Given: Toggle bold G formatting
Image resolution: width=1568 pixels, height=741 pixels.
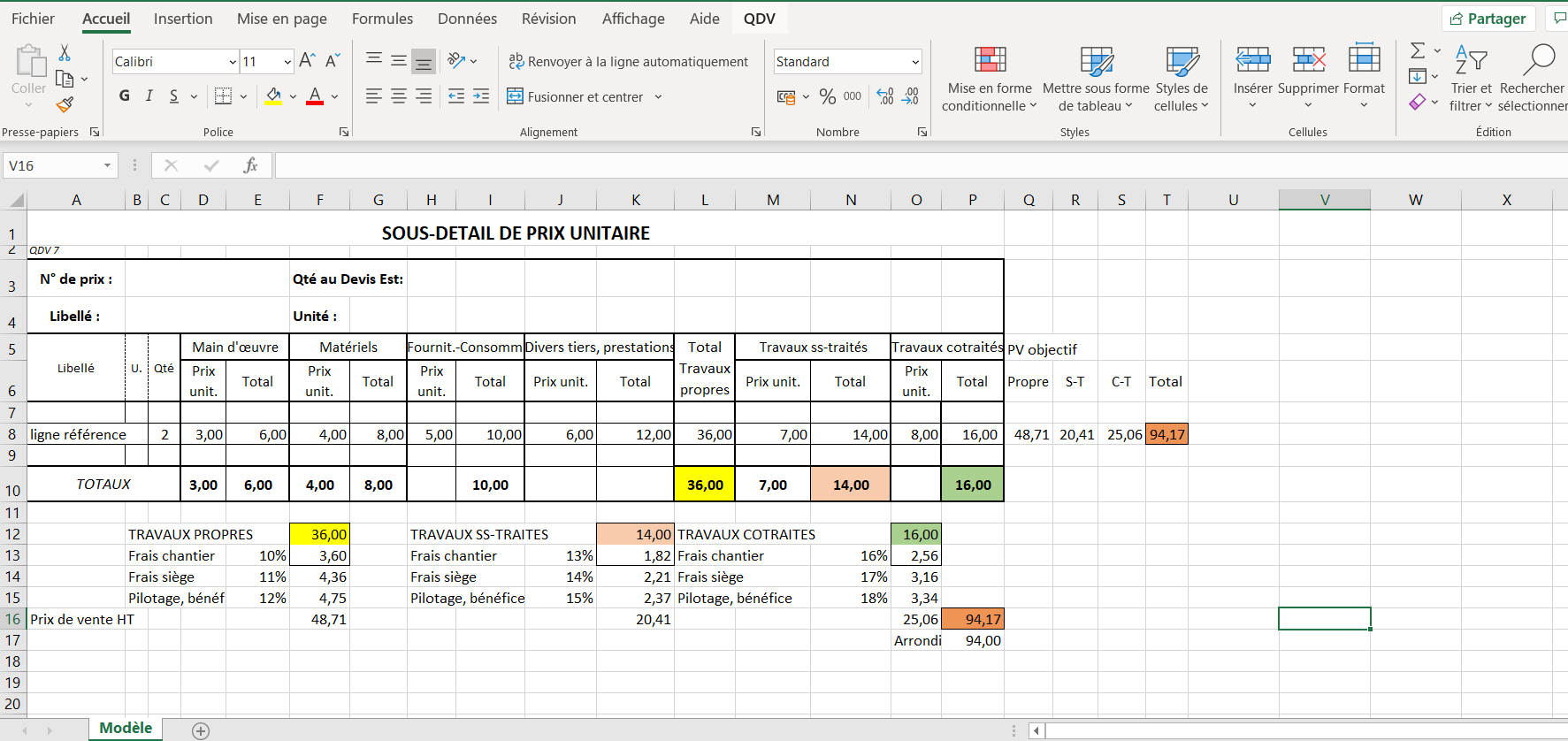Looking at the screenshot, I should coord(124,95).
